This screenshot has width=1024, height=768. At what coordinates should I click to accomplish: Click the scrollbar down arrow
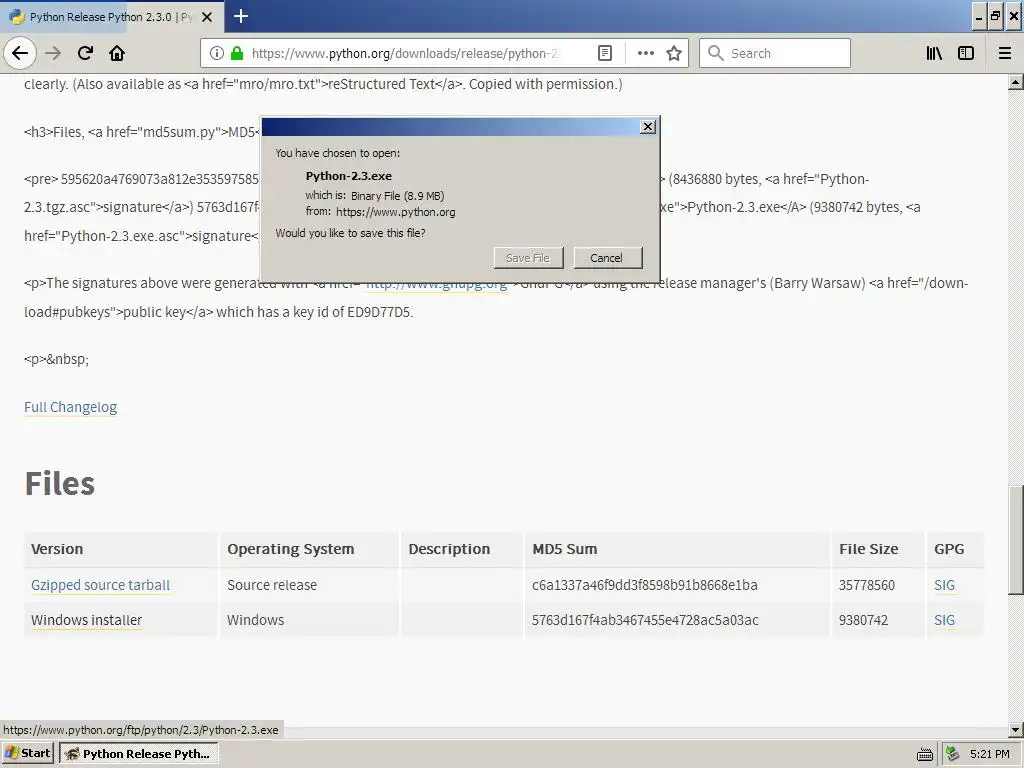pyautogui.click(x=1016, y=729)
